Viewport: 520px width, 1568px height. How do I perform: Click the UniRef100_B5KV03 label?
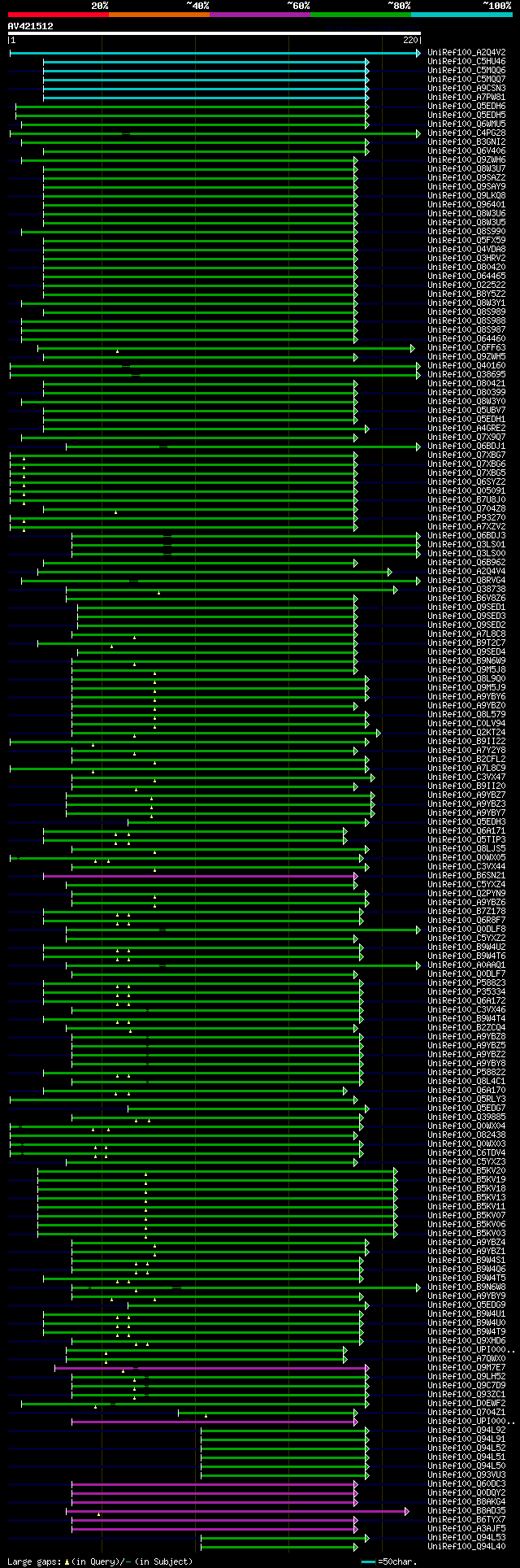click(466, 1234)
